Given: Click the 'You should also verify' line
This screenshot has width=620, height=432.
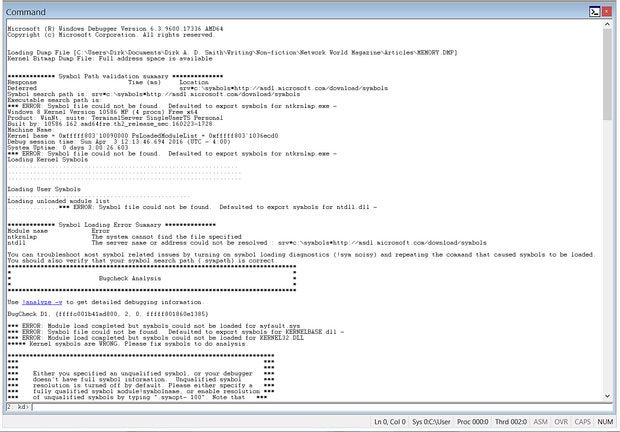Looking at the screenshot, I should [141, 260].
